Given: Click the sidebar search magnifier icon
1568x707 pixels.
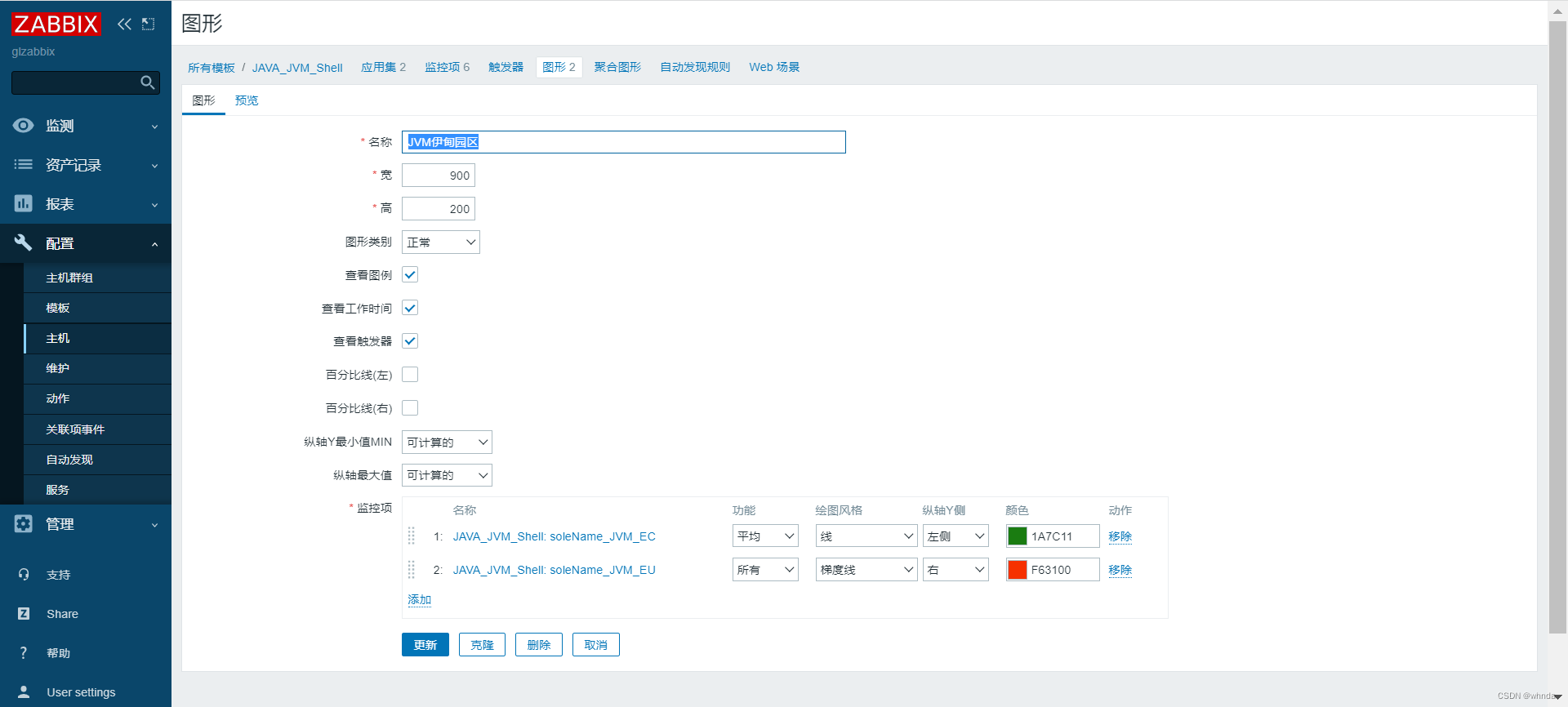Looking at the screenshot, I should pyautogui.click(x=148, y=82).
